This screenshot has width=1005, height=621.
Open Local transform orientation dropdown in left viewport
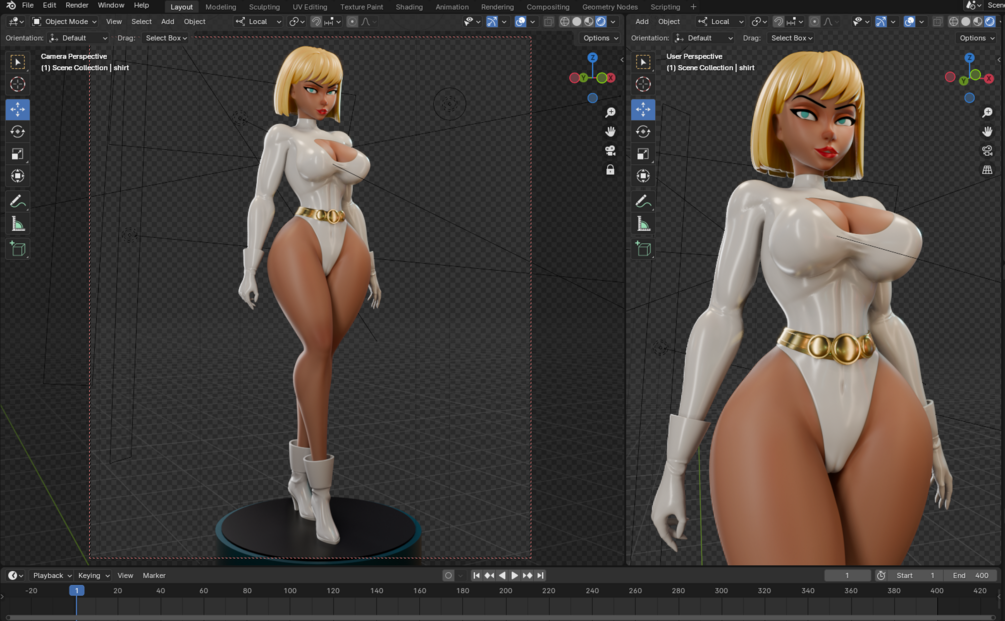[258, 22]
